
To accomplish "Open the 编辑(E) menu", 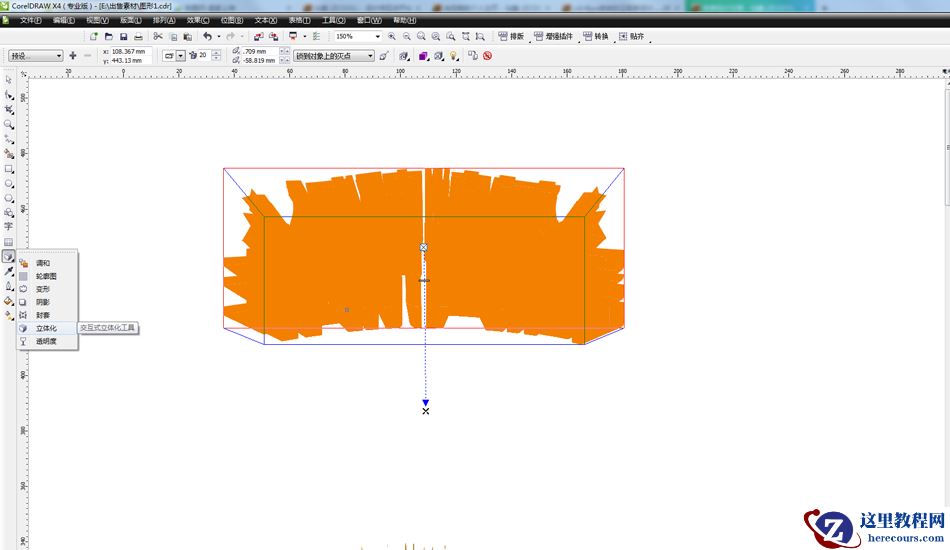I will 64,20.
